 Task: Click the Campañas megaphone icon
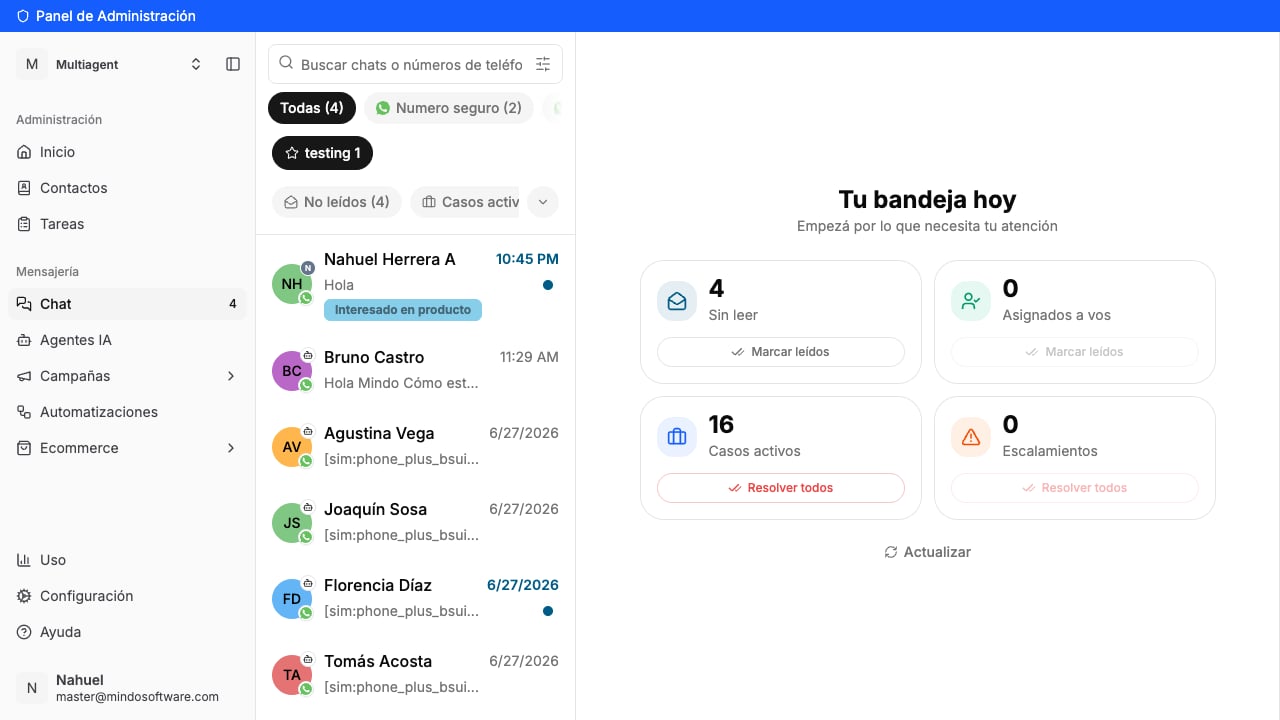point(24,376)
